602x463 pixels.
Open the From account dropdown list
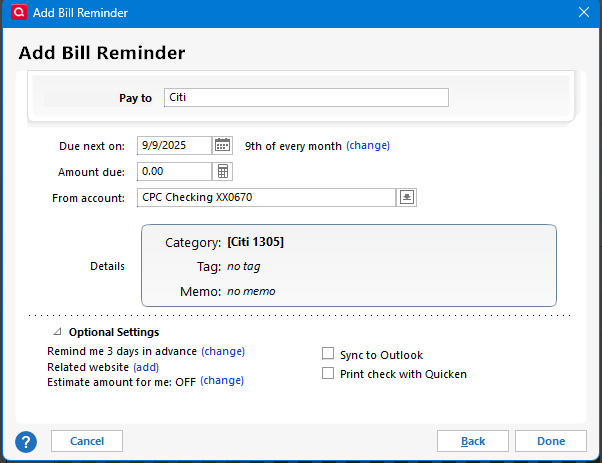coord(407,197)
